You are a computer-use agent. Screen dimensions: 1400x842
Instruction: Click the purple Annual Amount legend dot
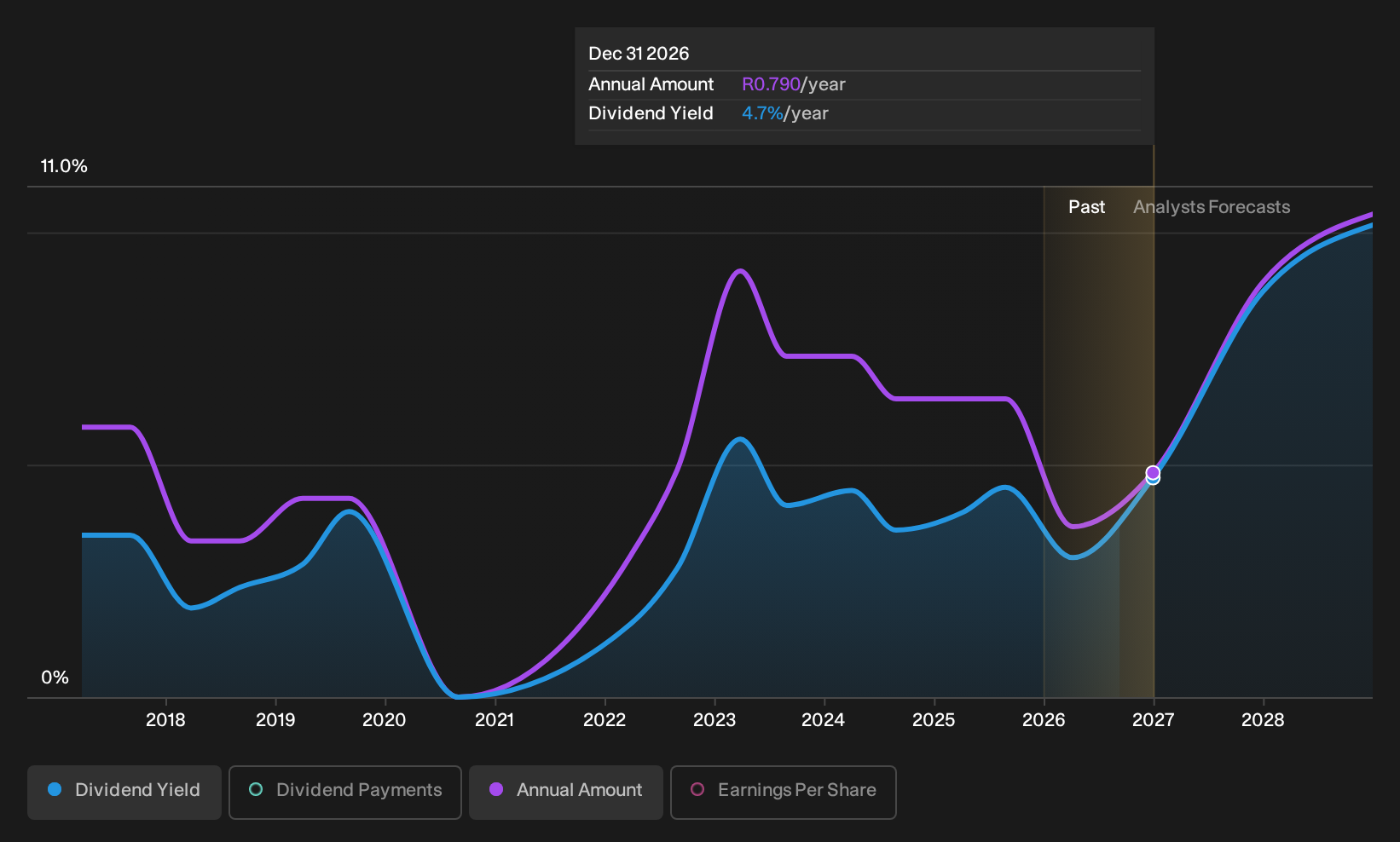click(496, 790)
